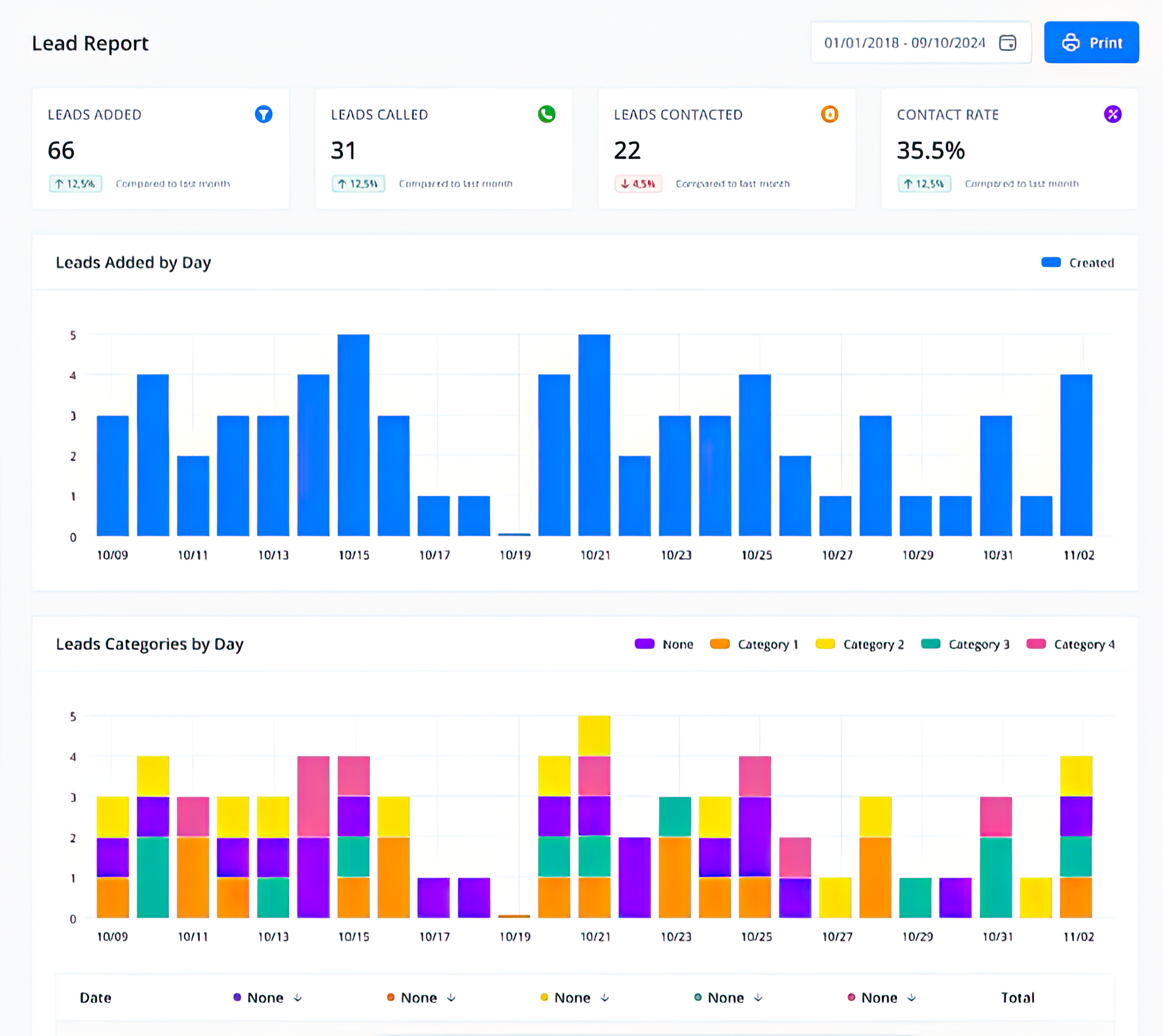1163x1036 pixels.
Task: Click the green 12.5% increase badge under Leads Added
Action: 75,184
